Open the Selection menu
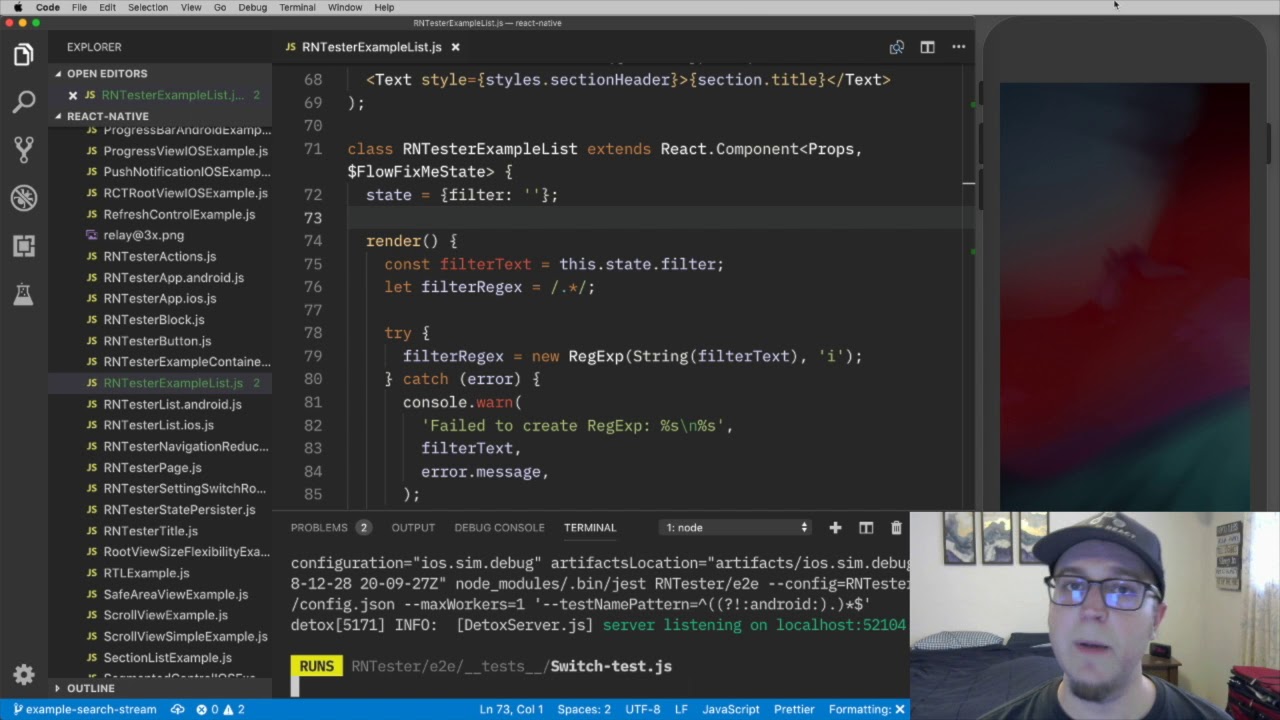 click(x=148, y=7)
